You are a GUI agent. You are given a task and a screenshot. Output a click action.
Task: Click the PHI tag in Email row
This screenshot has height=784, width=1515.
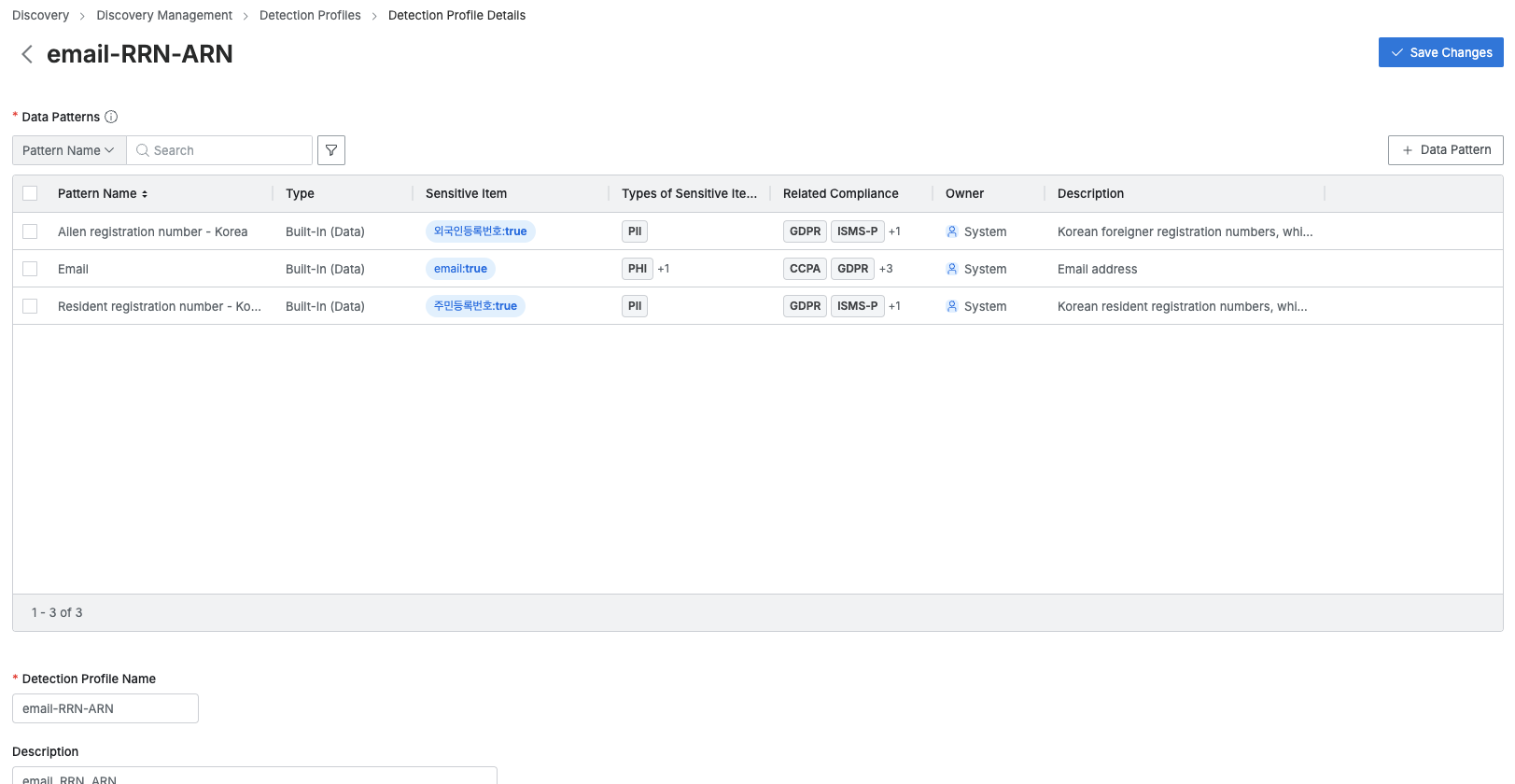tap(637, 269)
